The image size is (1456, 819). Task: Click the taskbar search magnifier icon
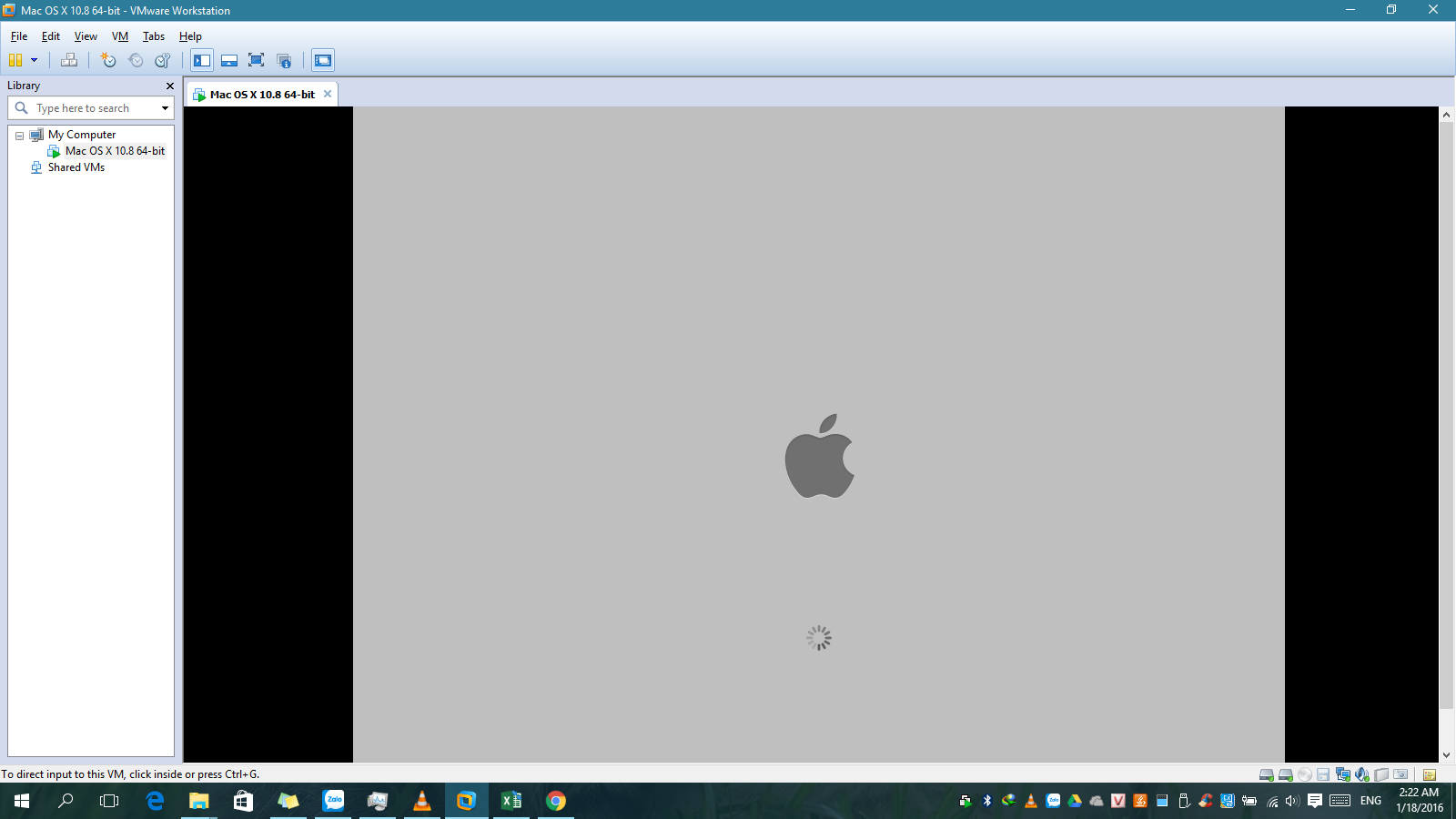[66, 801]
